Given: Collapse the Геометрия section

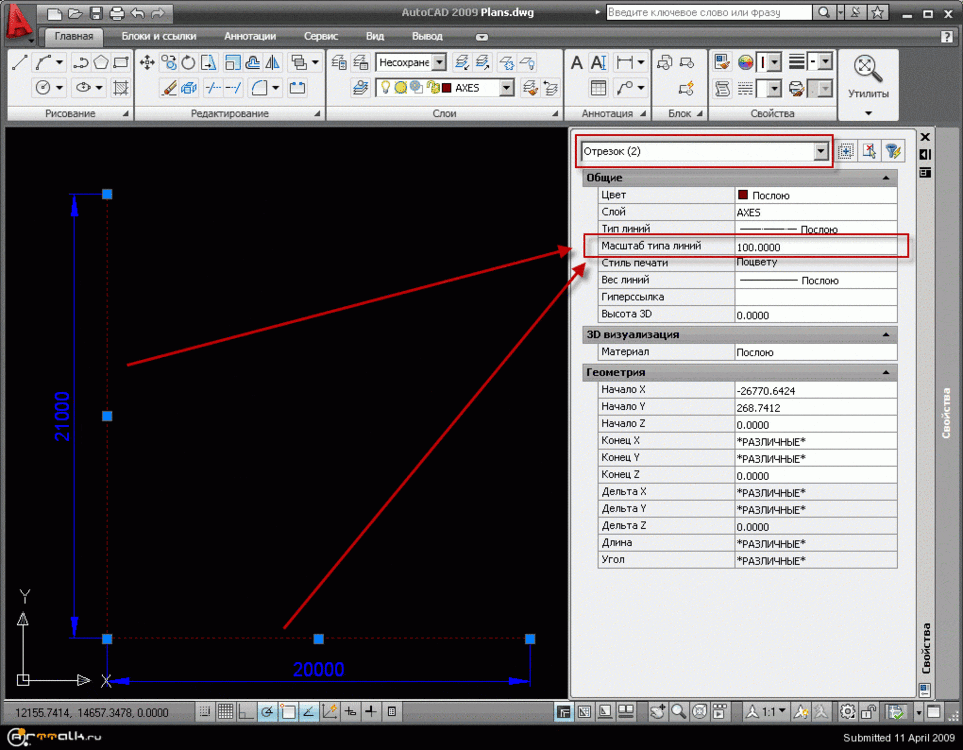Looking at the screenshot, I should (x=886, y=372).
